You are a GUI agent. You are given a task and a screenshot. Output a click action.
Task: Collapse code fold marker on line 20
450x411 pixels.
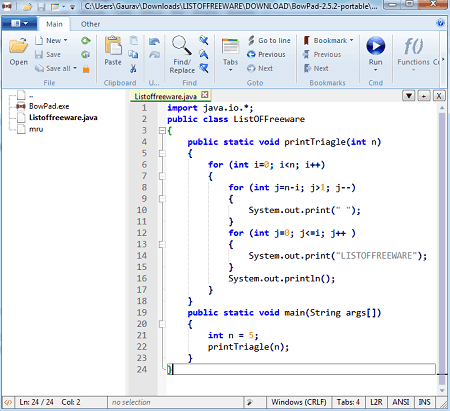pyautogui.click(x=162, y=324)
